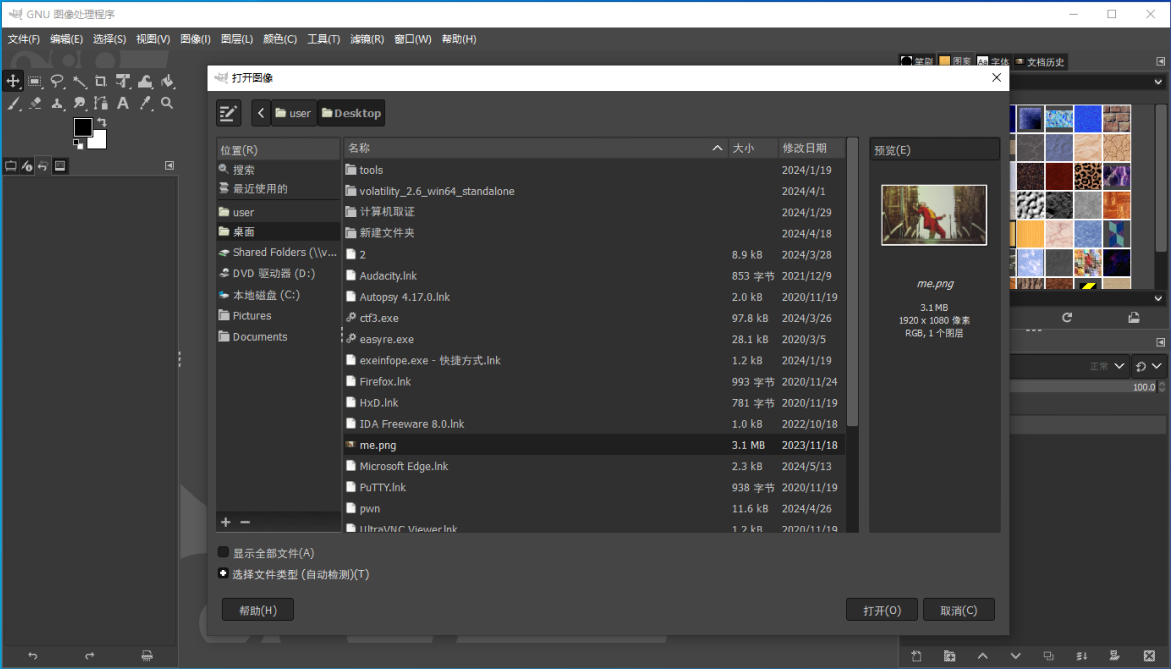Select the Eraser tool
The height and width of the screenshot is (669, 1171).
pos(35,103)
